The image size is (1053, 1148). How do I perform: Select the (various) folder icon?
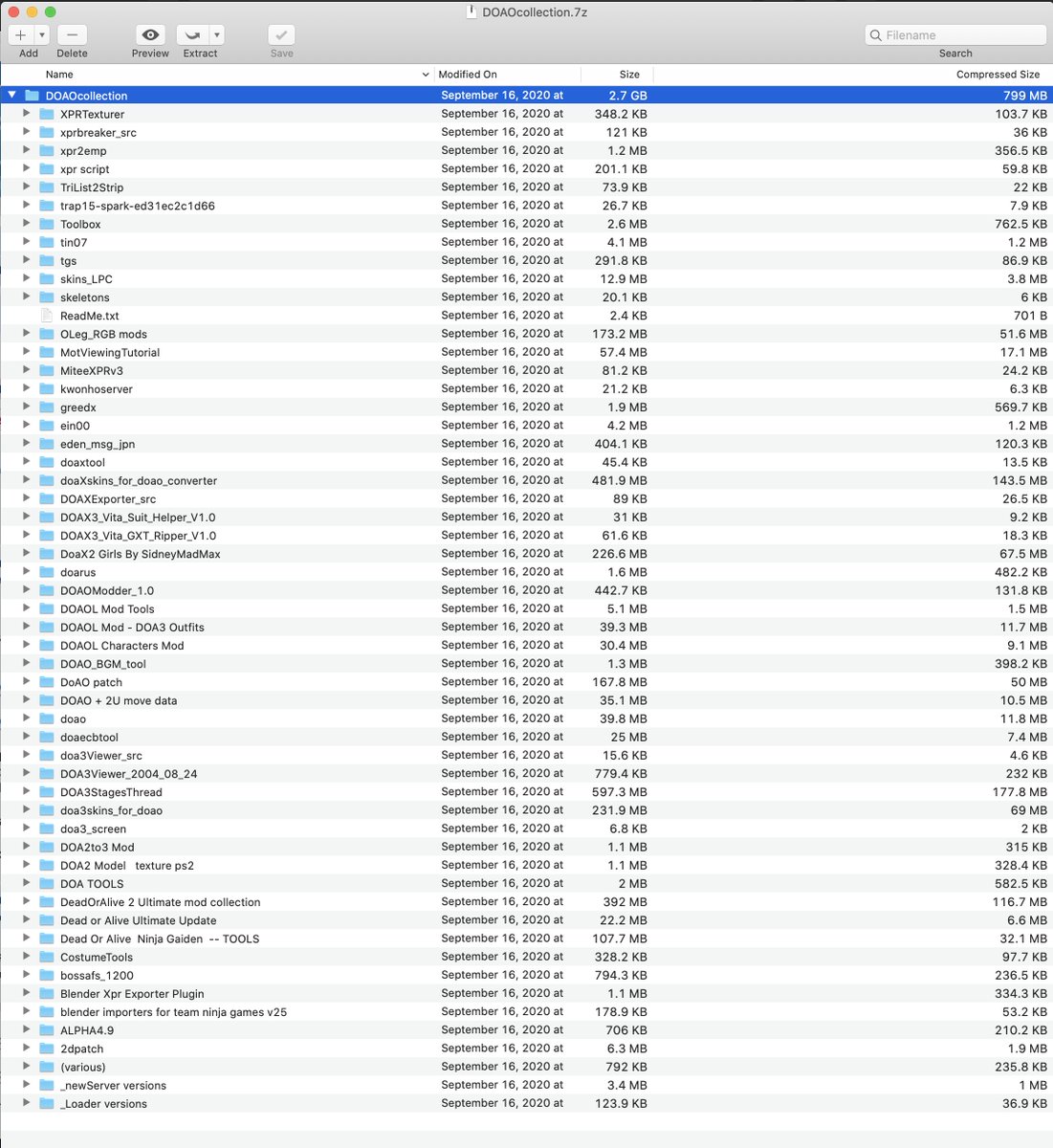point(47,1067)
